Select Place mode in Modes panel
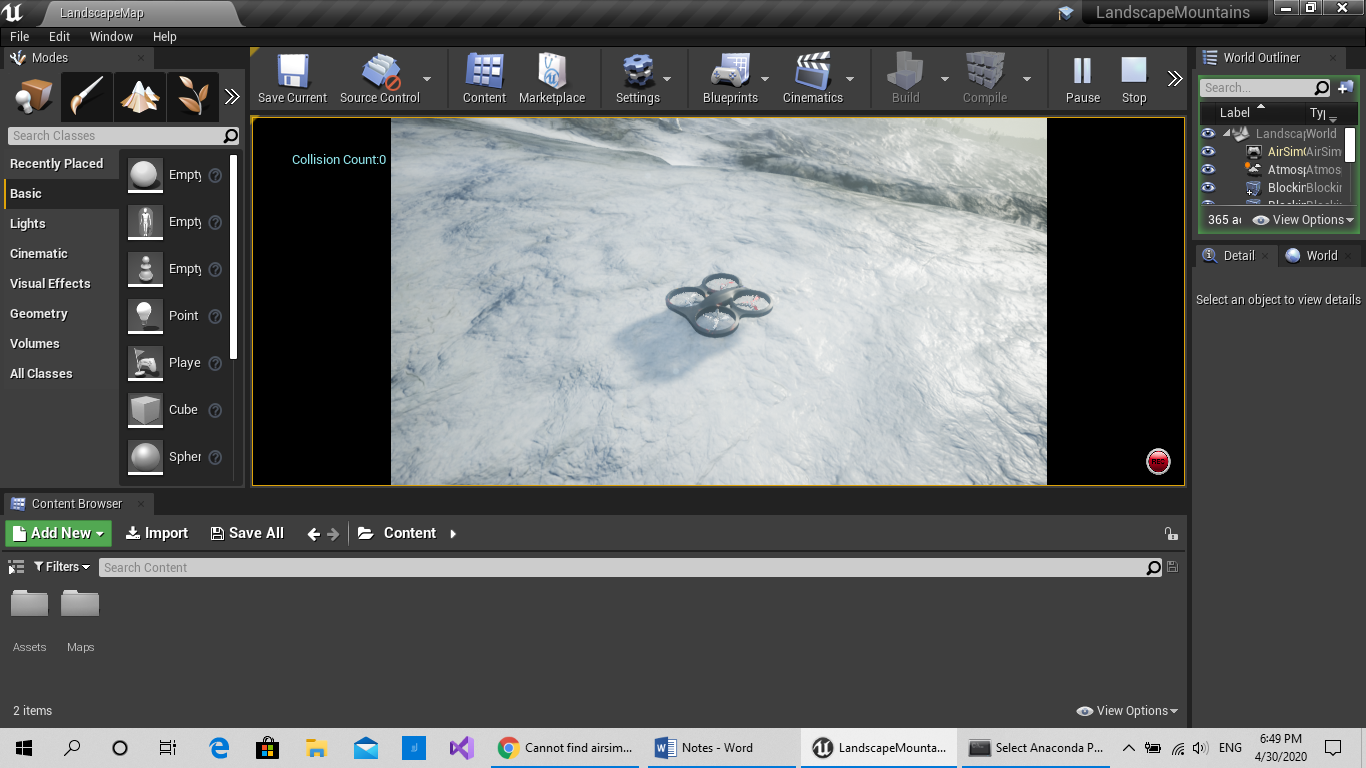This screenshot has height=768, width=1366. (30, 97)
